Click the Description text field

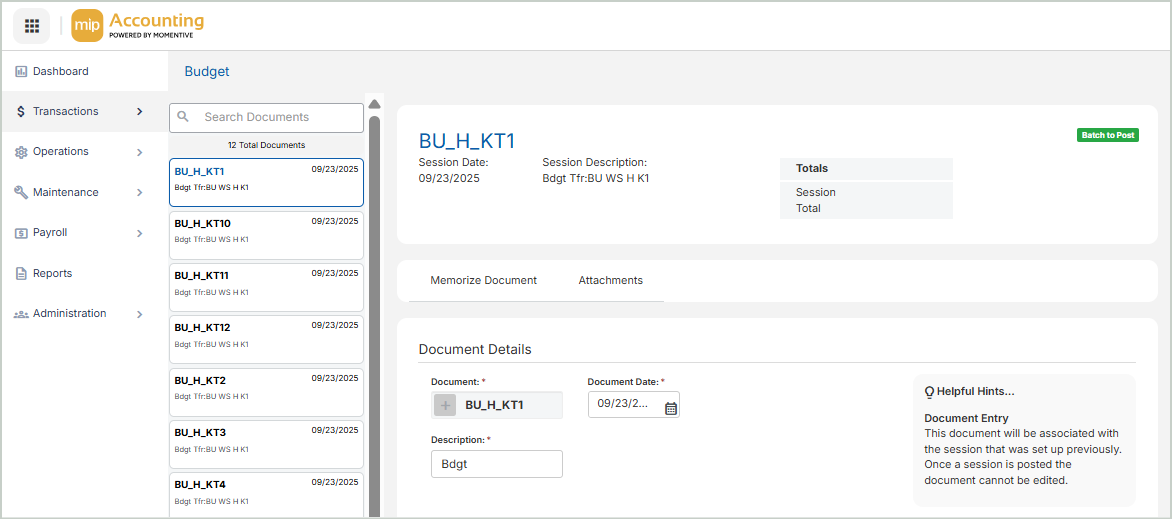tap(496, 464)
